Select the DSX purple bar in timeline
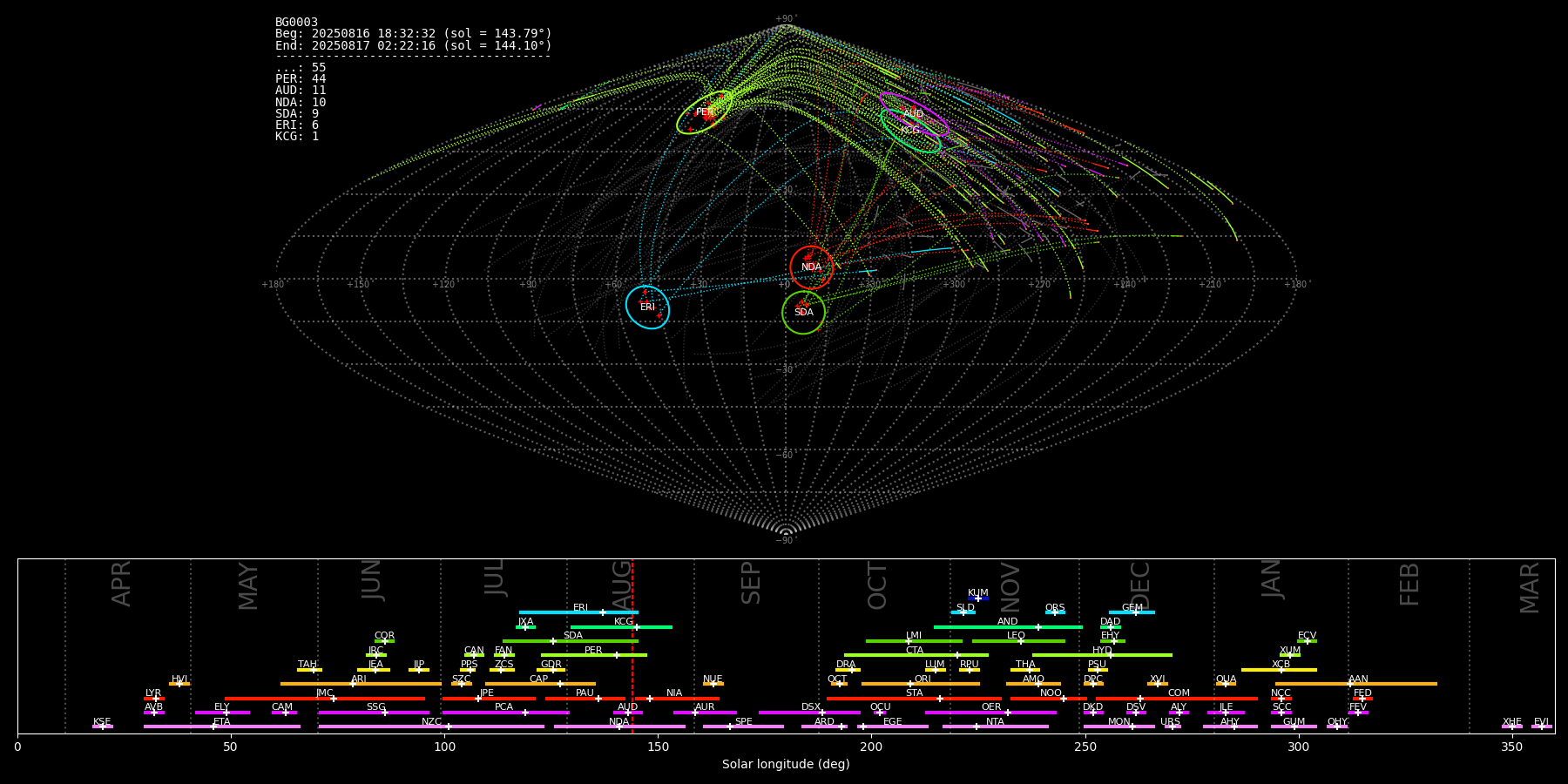The width and height of the screenshot is (1568, 784). [809, 713]
